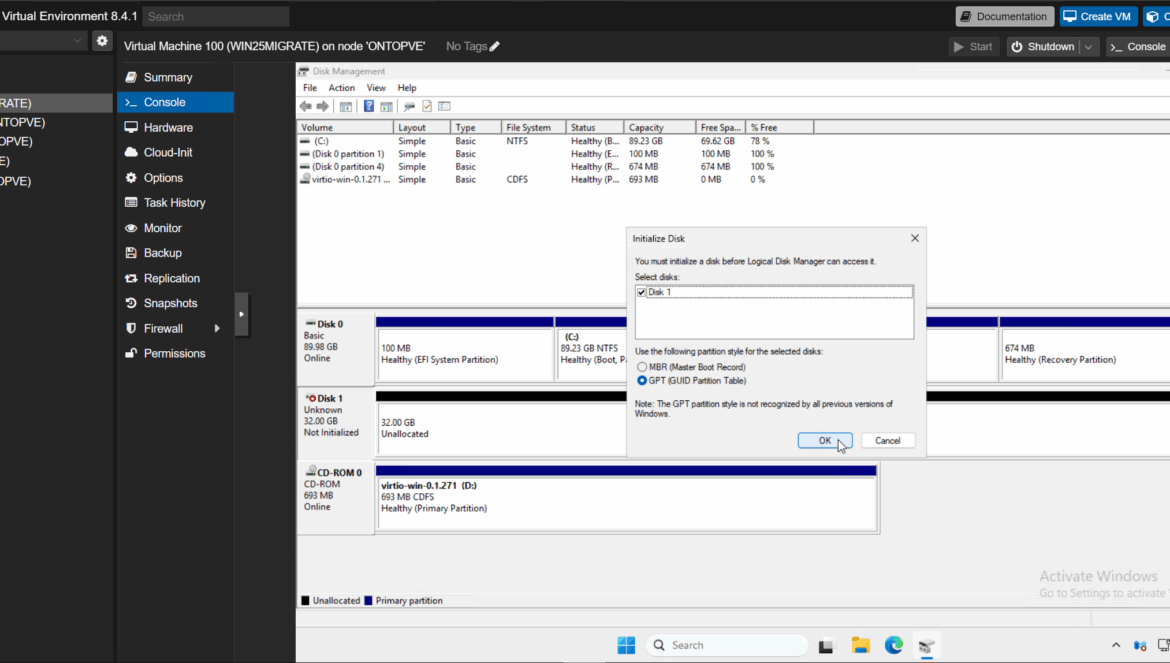Edit tags with the pencil icon
Image resolution: width=1170 pixels, height=663 pixels.
pos(495,46)
